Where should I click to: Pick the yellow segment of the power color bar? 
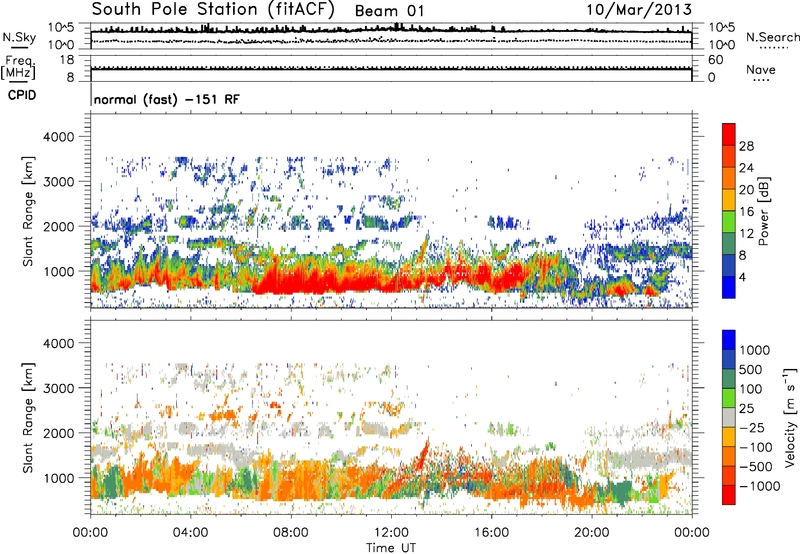tap(729, 200)
